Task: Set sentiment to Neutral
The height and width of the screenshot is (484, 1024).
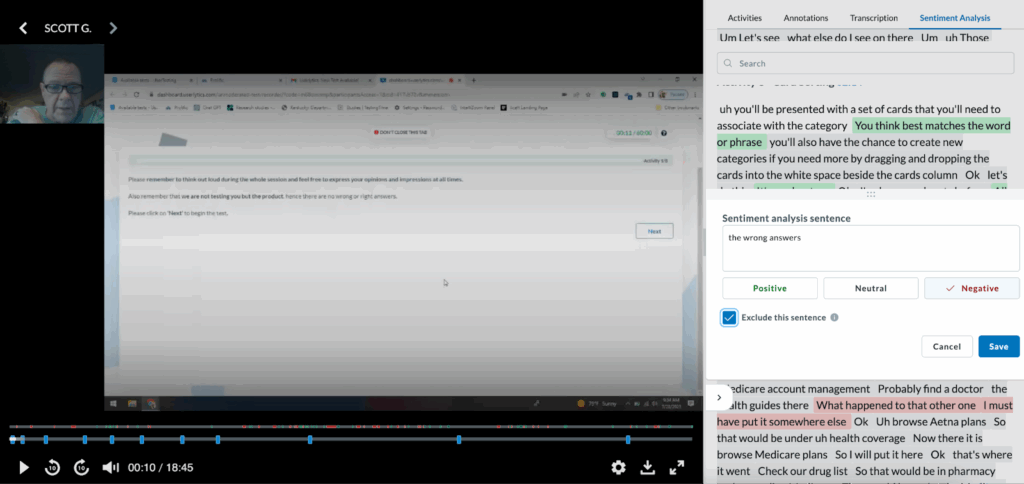Action: pos(870,288)
